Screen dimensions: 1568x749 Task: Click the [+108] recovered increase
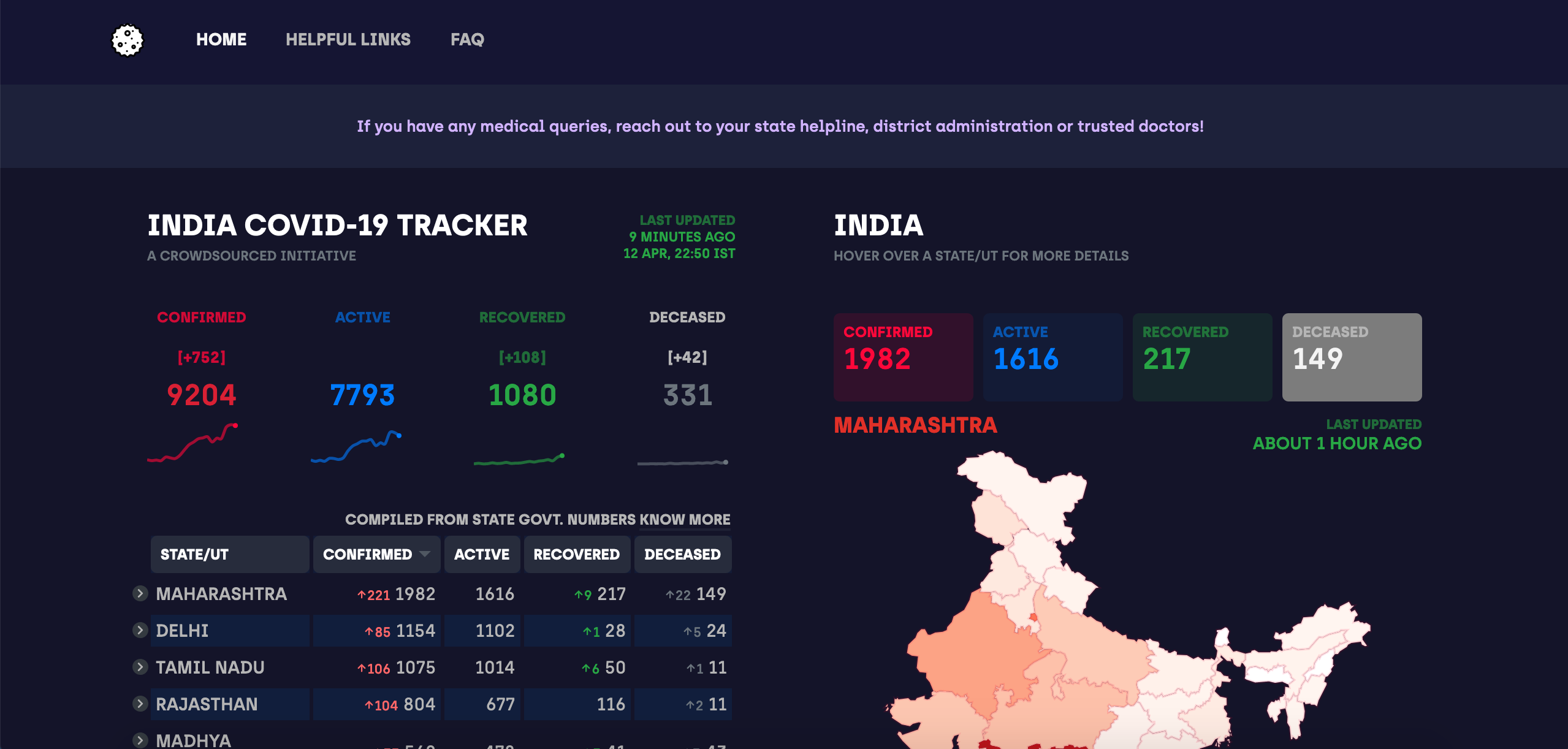[522, 357]
